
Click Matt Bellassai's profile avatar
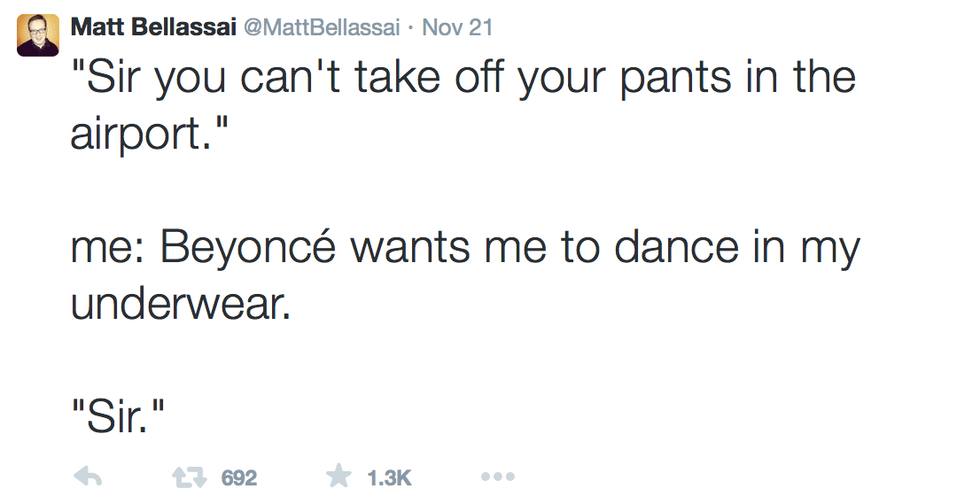(38, 35)
